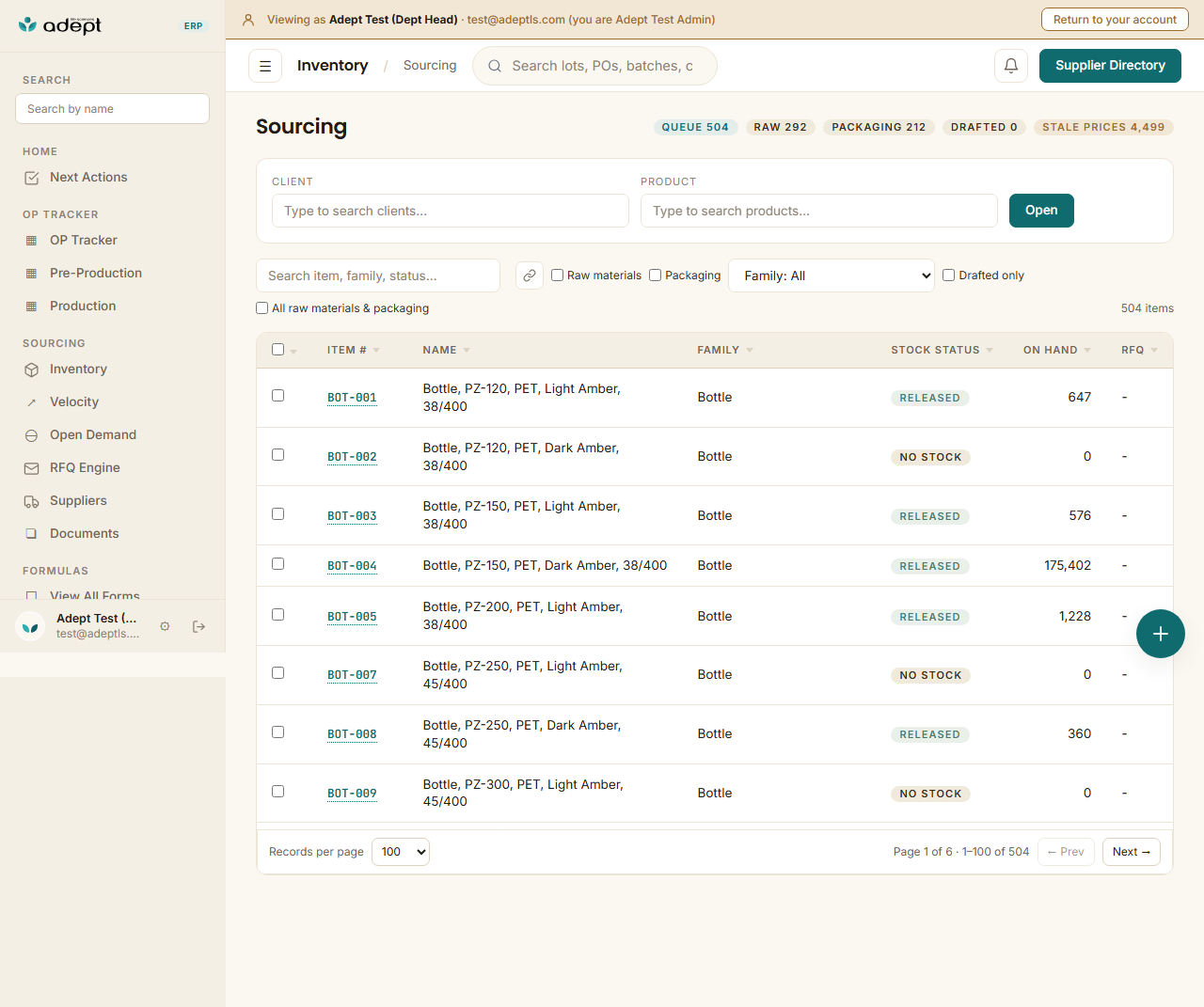
Task: Click the Velocity arrow icon
Action: tap(32, 402)
